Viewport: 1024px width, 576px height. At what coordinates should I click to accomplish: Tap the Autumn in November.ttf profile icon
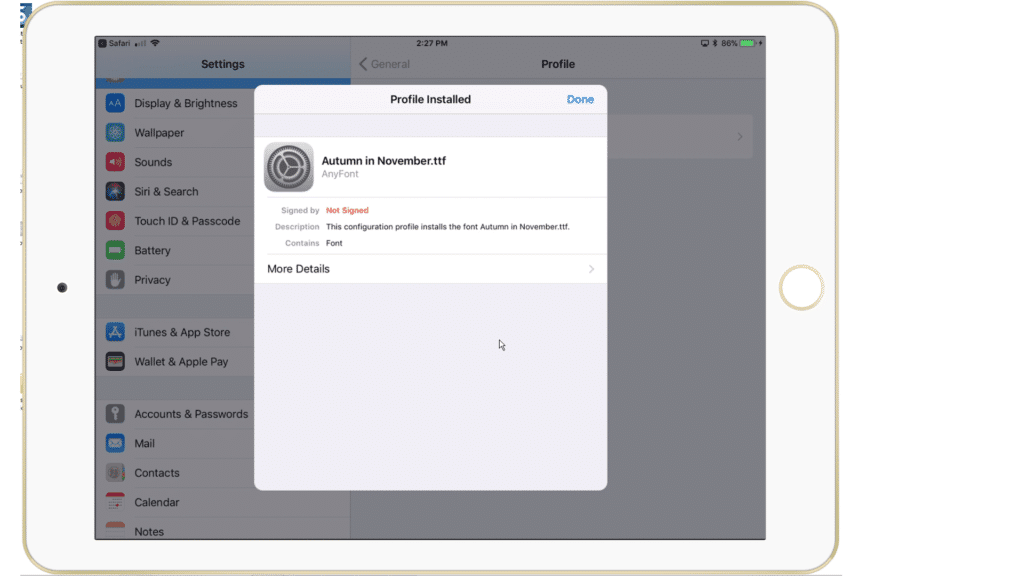(289, 167)
